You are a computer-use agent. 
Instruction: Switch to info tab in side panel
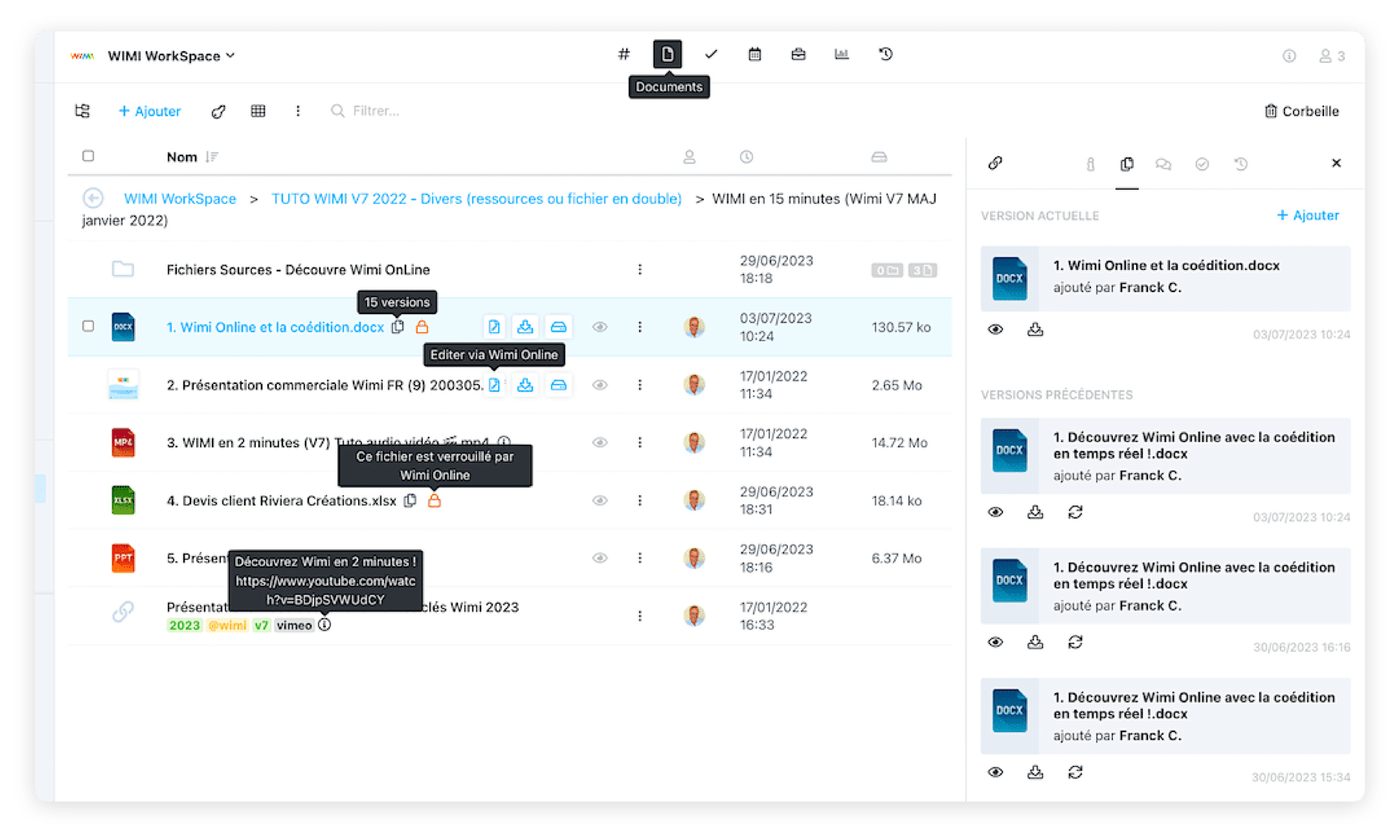(x=1090, y=164)
